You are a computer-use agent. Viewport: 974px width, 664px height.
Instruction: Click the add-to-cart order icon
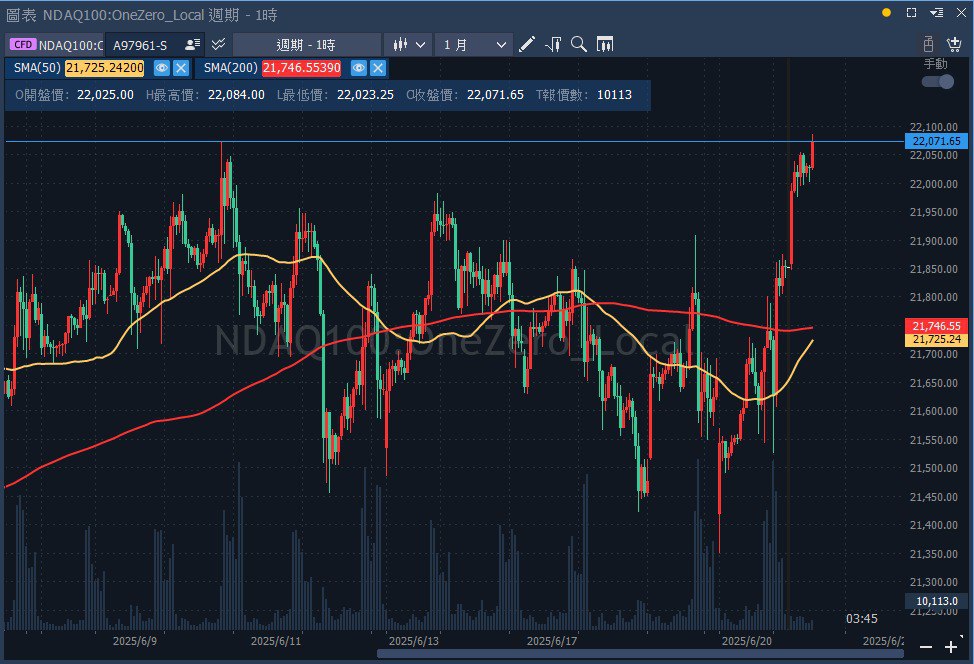953,45
